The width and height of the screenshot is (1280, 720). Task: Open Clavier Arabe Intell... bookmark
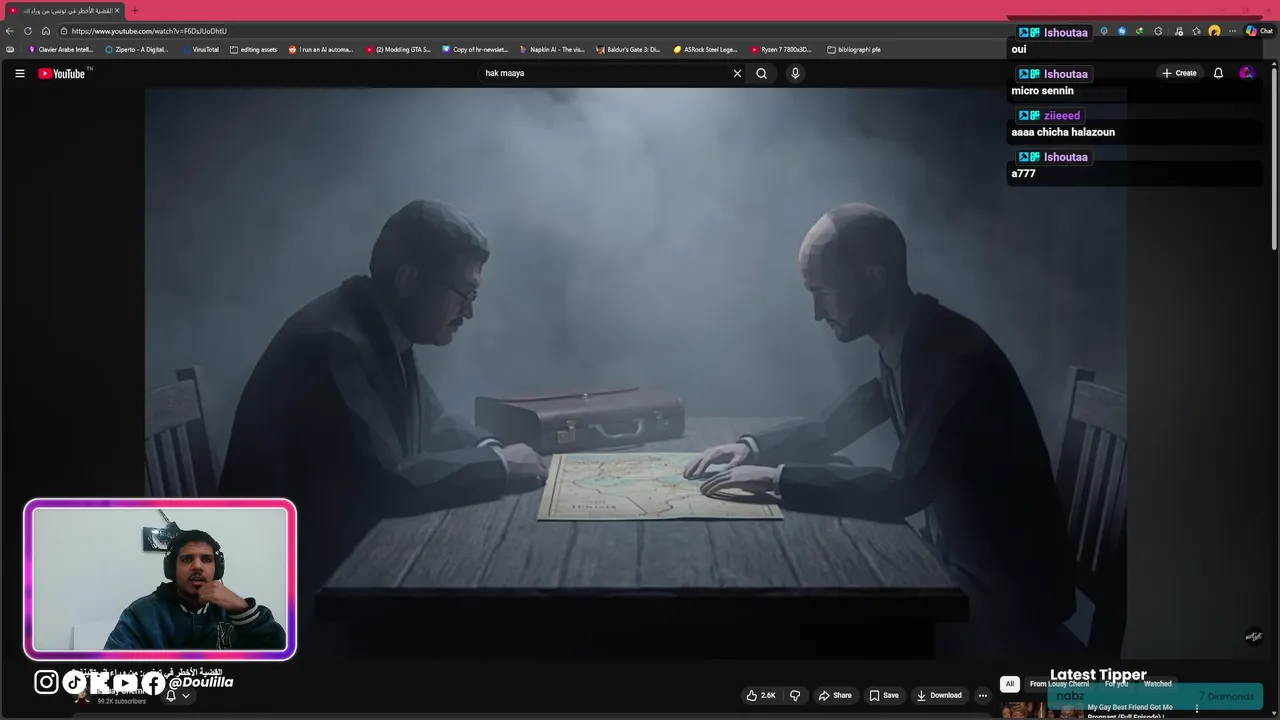point(60,49)
